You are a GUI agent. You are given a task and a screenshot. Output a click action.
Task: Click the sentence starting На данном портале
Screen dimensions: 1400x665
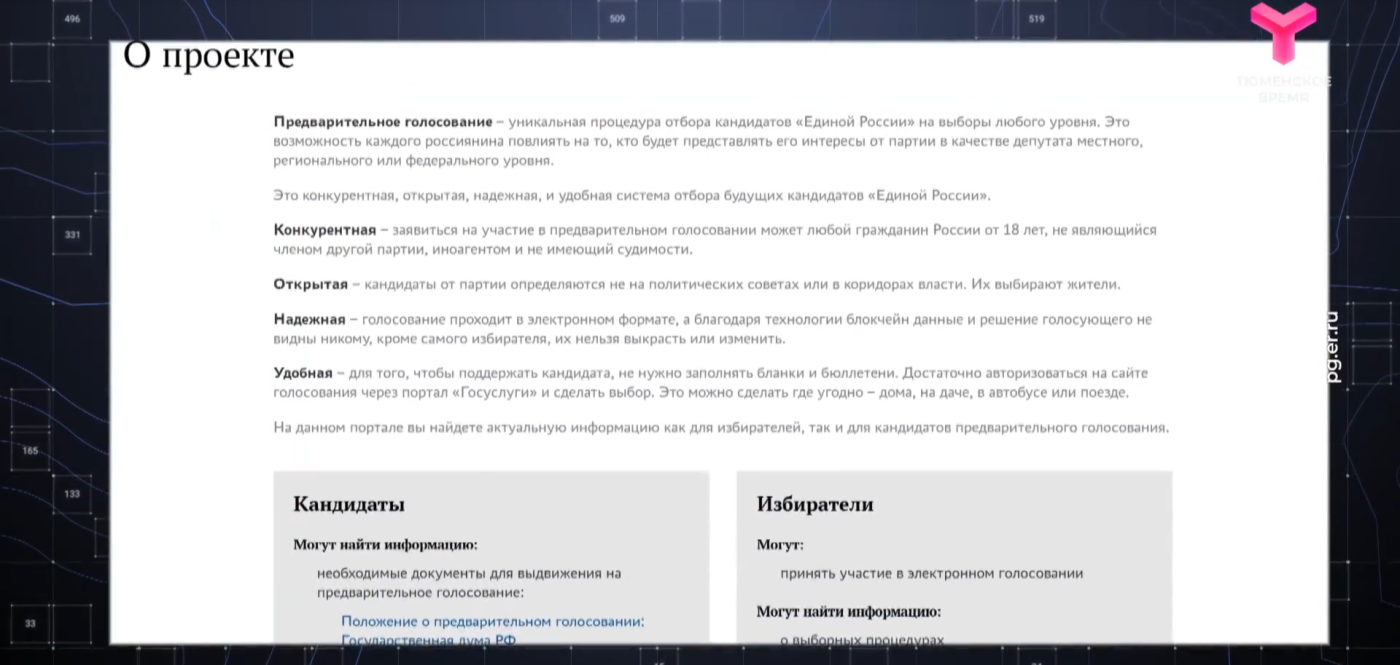[x=720, y=428]
